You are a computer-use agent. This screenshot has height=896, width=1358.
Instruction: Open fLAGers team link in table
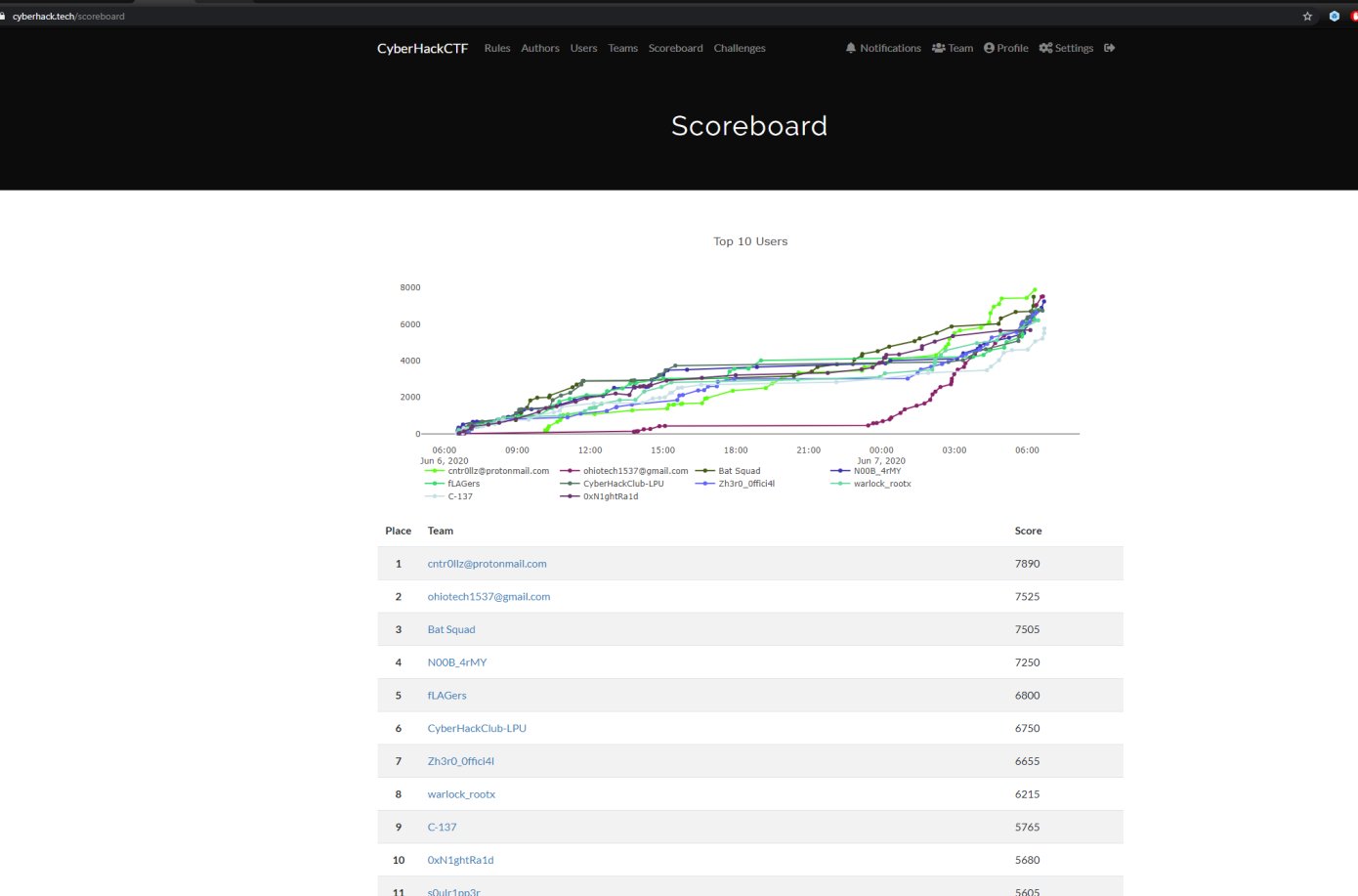(x=446, y=696)
